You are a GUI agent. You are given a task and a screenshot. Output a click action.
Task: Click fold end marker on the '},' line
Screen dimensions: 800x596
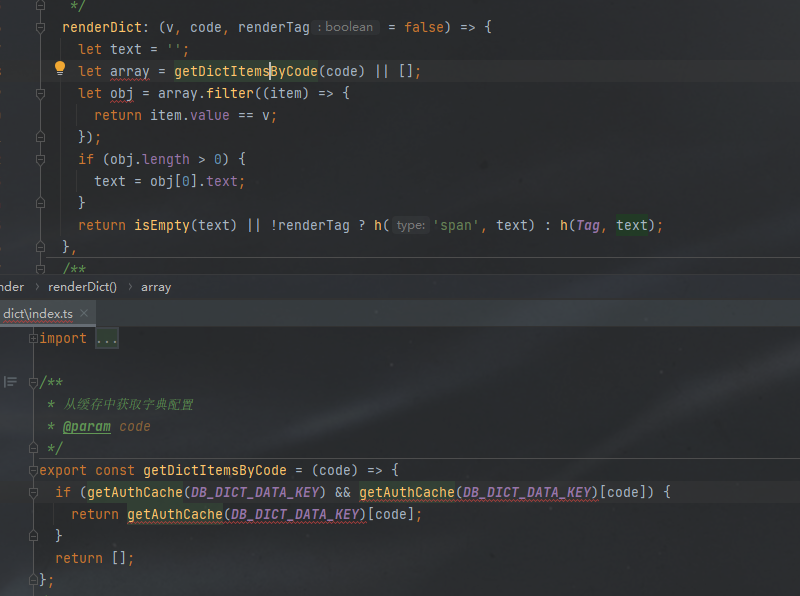40,247
